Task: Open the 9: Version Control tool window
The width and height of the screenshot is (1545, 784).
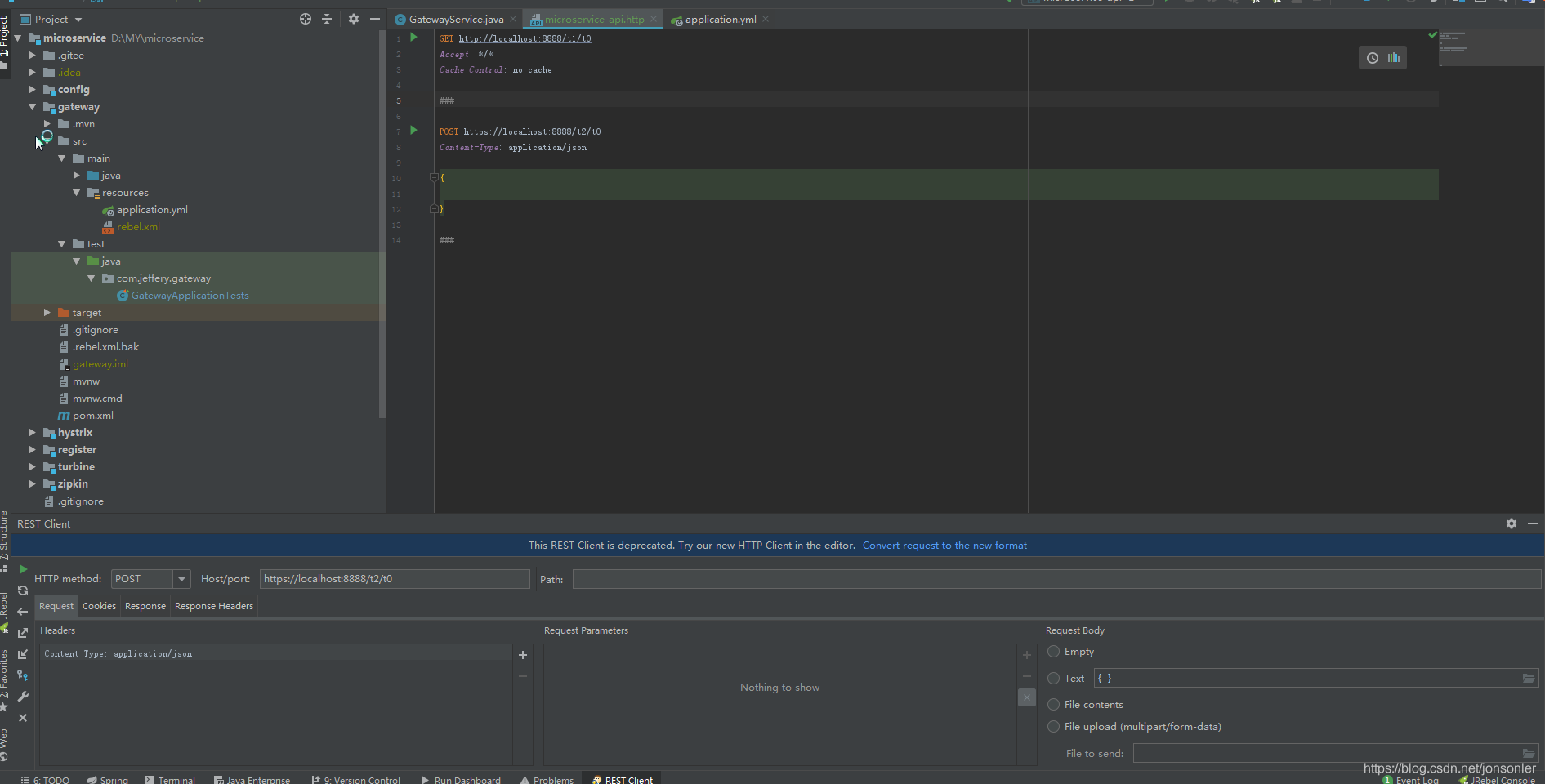Action: tap(356, 780)
